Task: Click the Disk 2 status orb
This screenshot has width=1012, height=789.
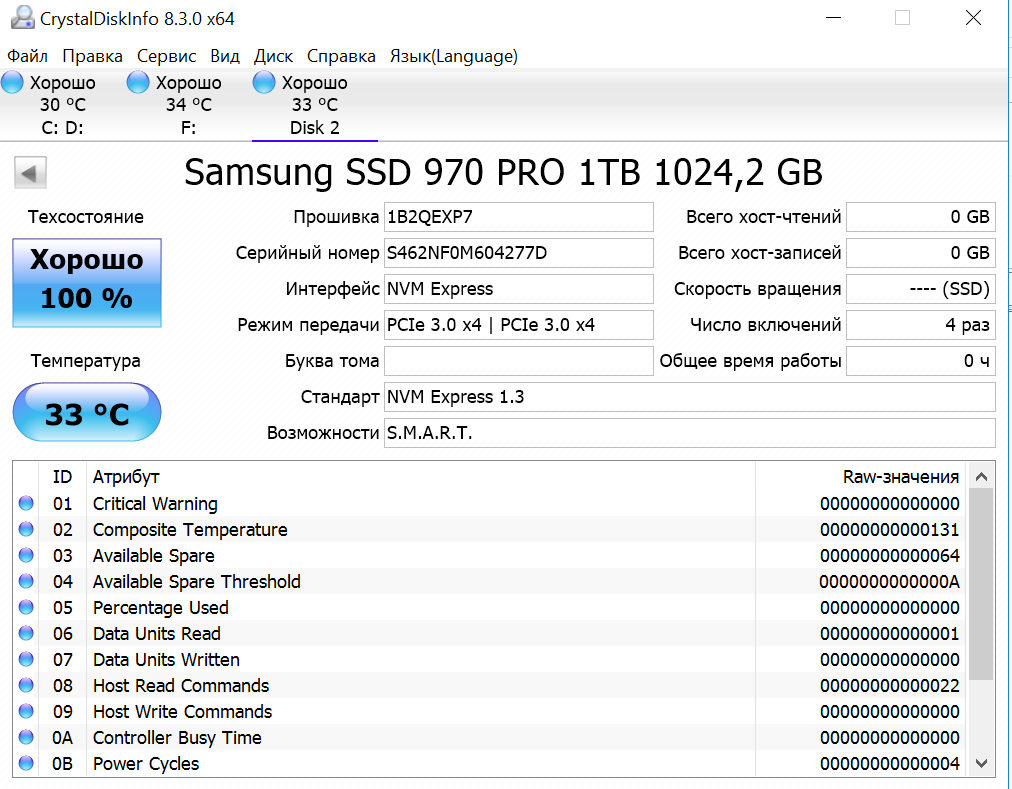Action: tap(265, 83)
